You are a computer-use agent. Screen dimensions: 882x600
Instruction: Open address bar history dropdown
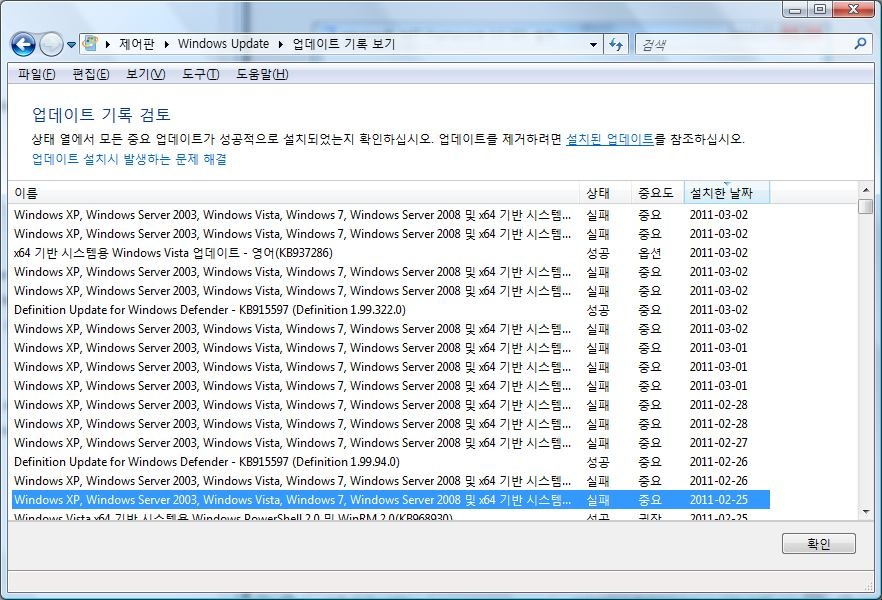tap(593, 44)
